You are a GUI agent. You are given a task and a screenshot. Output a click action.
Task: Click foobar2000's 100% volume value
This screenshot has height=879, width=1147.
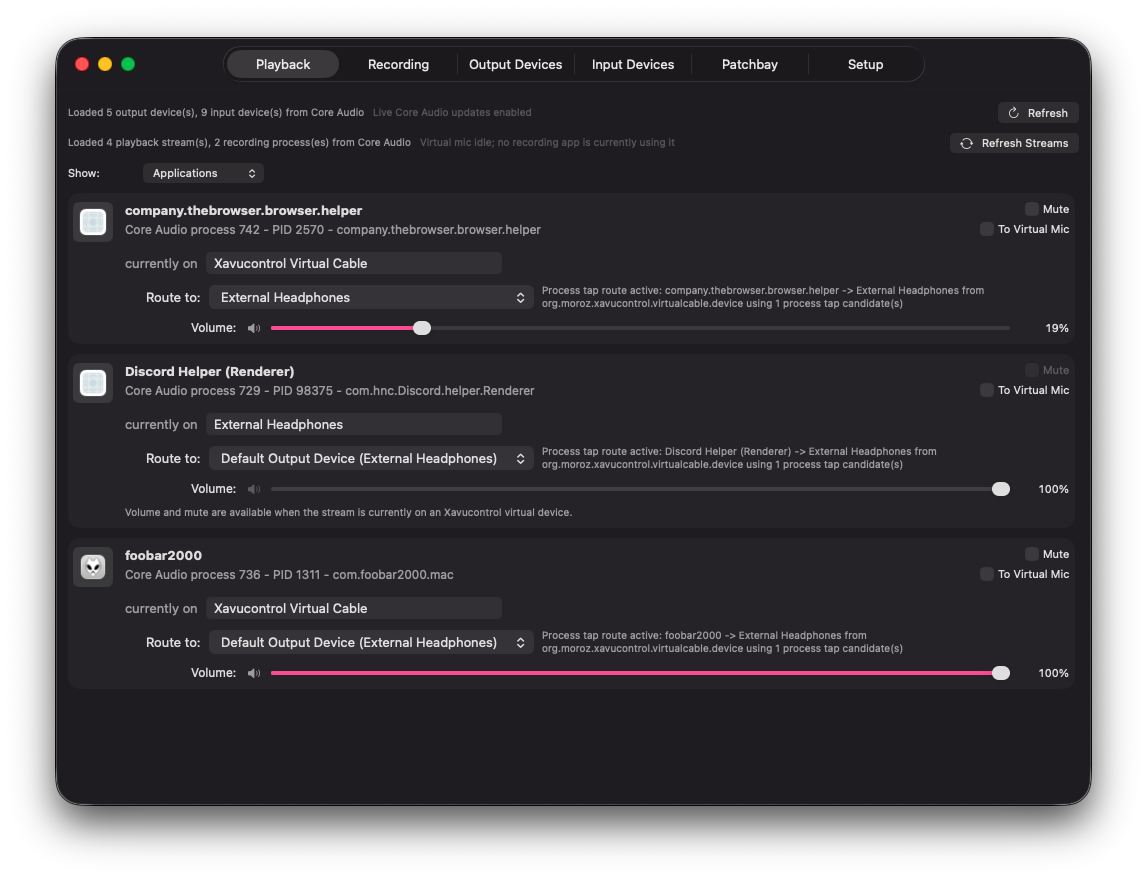1053,674
